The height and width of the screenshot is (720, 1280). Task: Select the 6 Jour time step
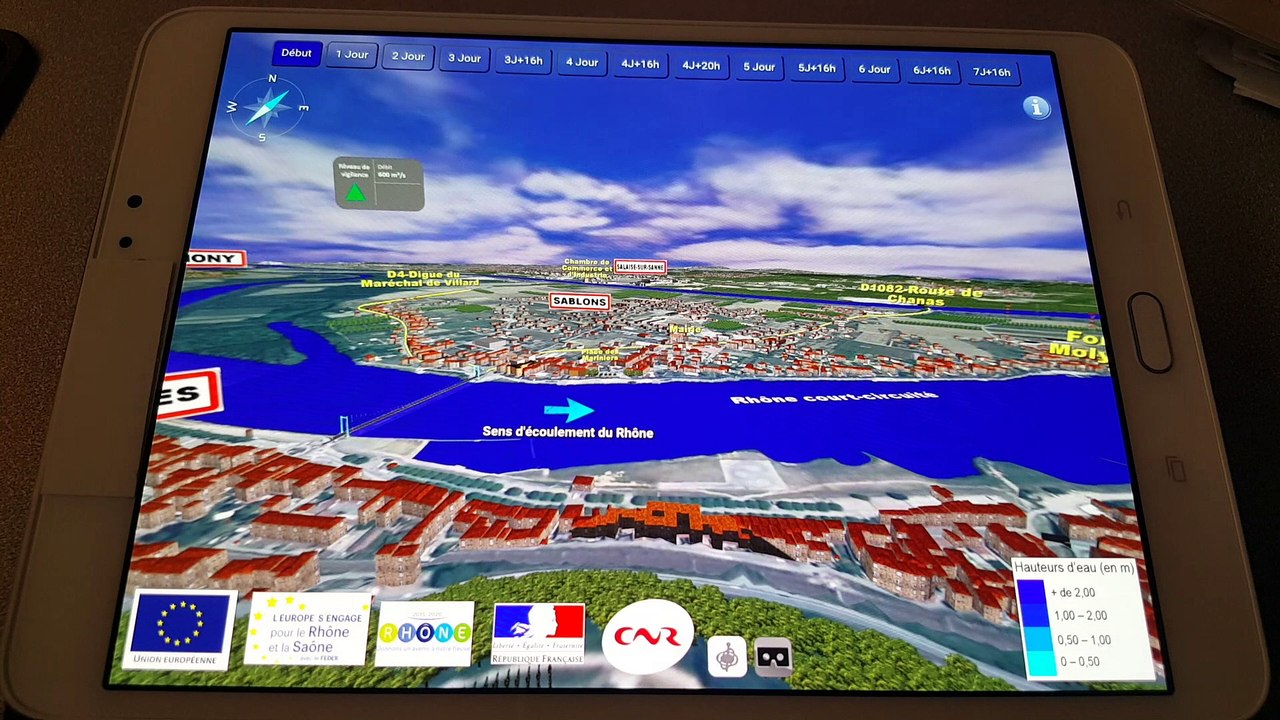tap(874, 69)
